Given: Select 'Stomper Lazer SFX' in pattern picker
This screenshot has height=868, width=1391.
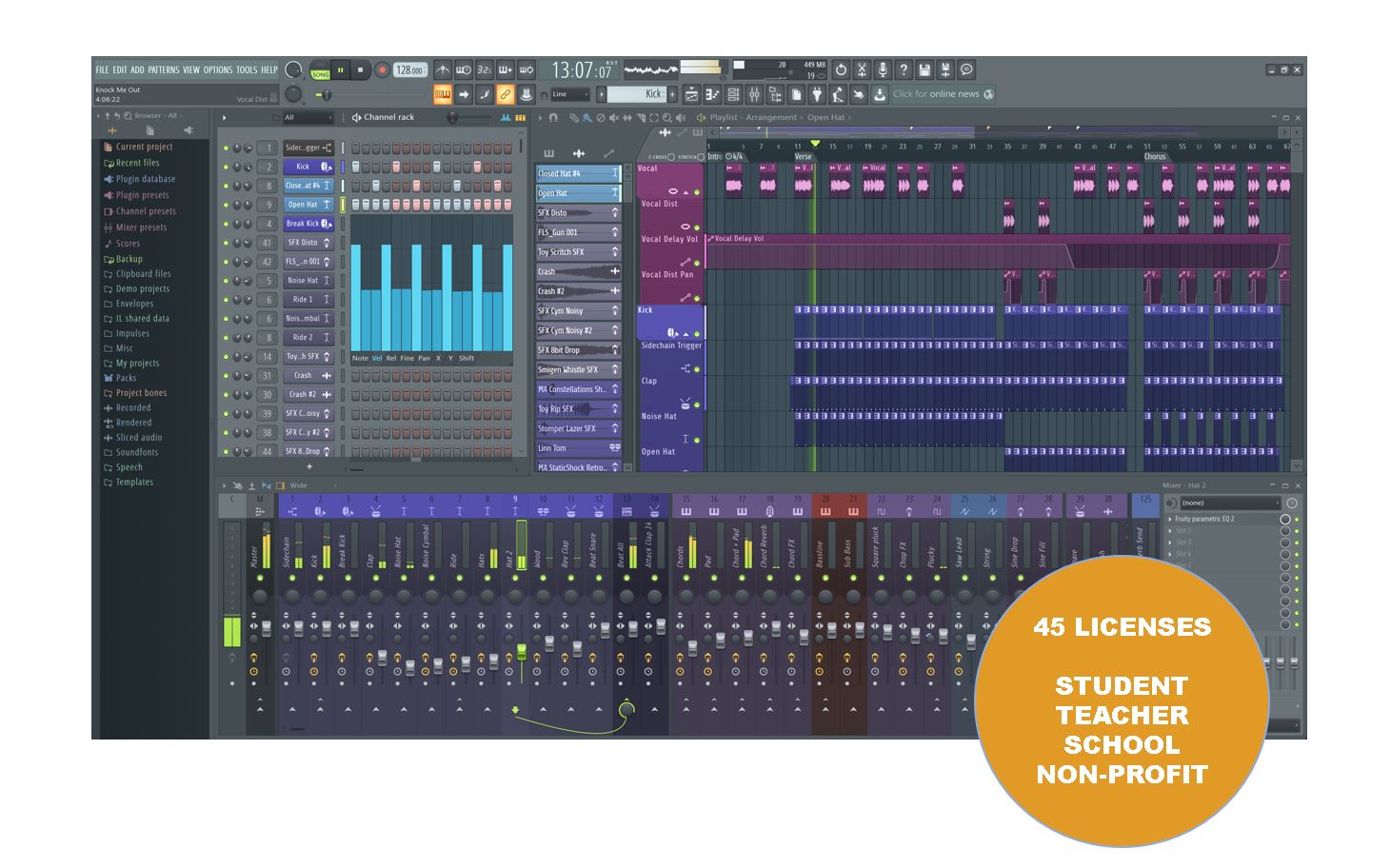Looking at the screenshot, I should tap(578, 428).
